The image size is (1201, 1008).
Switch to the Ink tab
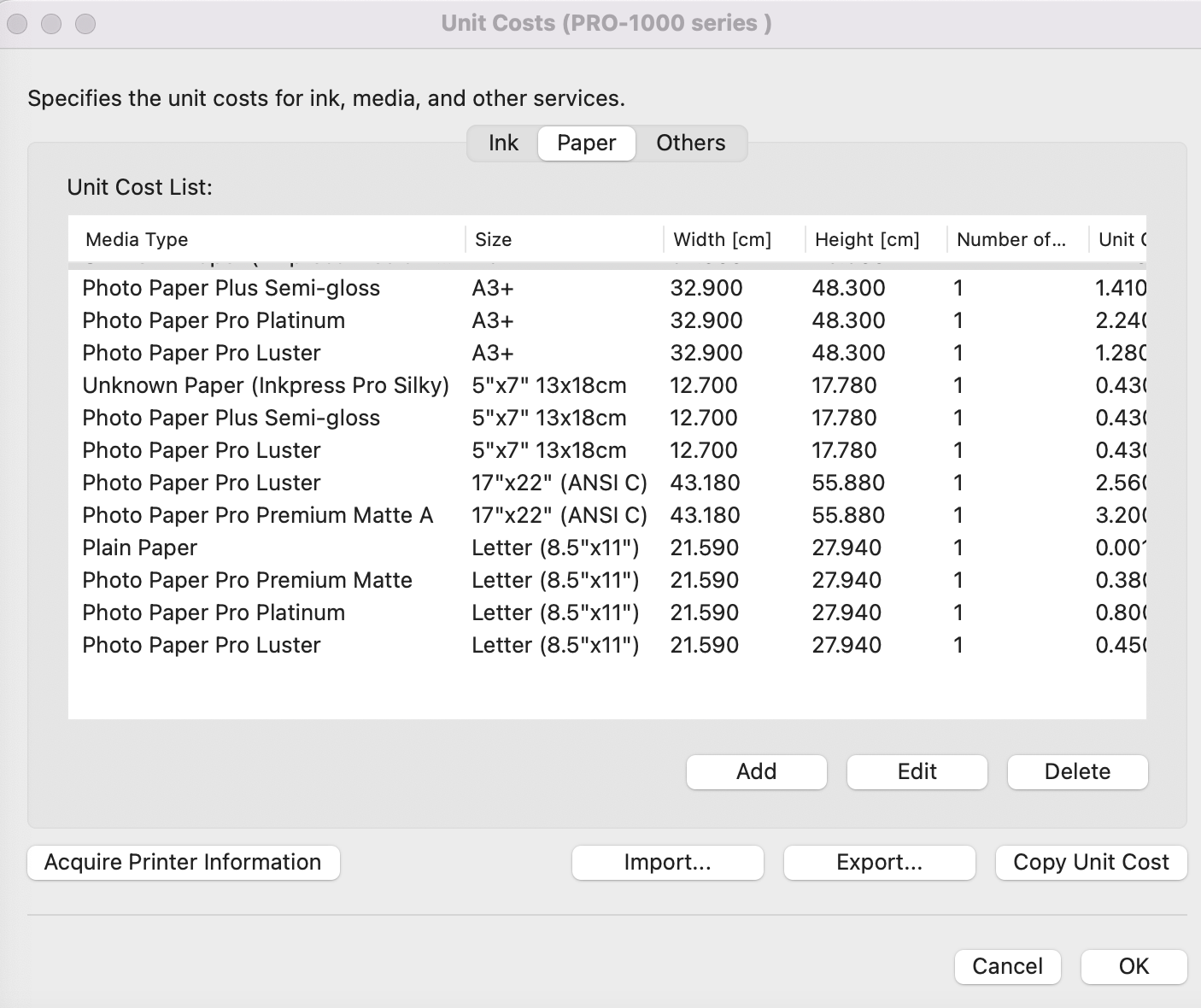501,143
